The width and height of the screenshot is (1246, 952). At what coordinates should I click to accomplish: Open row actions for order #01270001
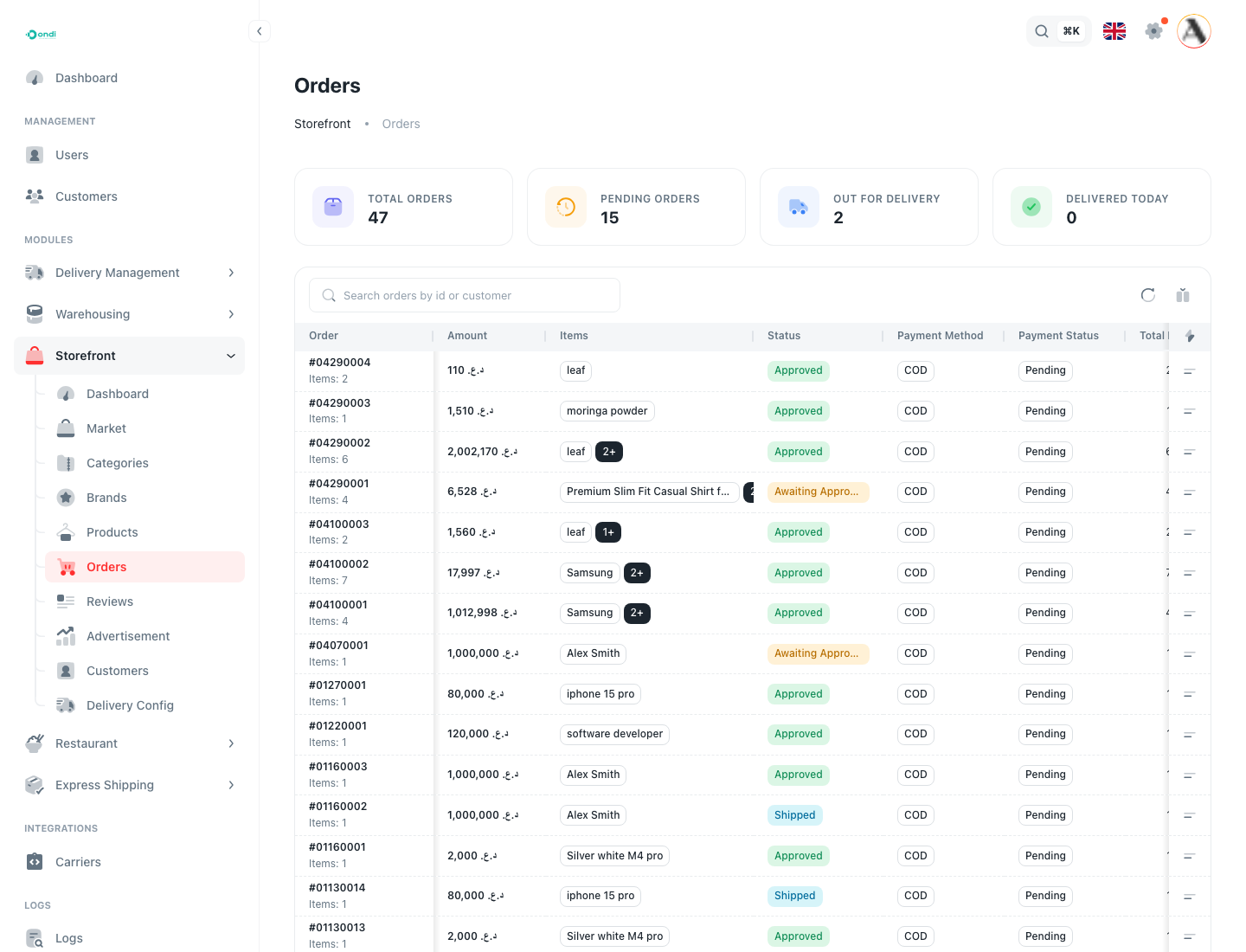point(1190,694)
